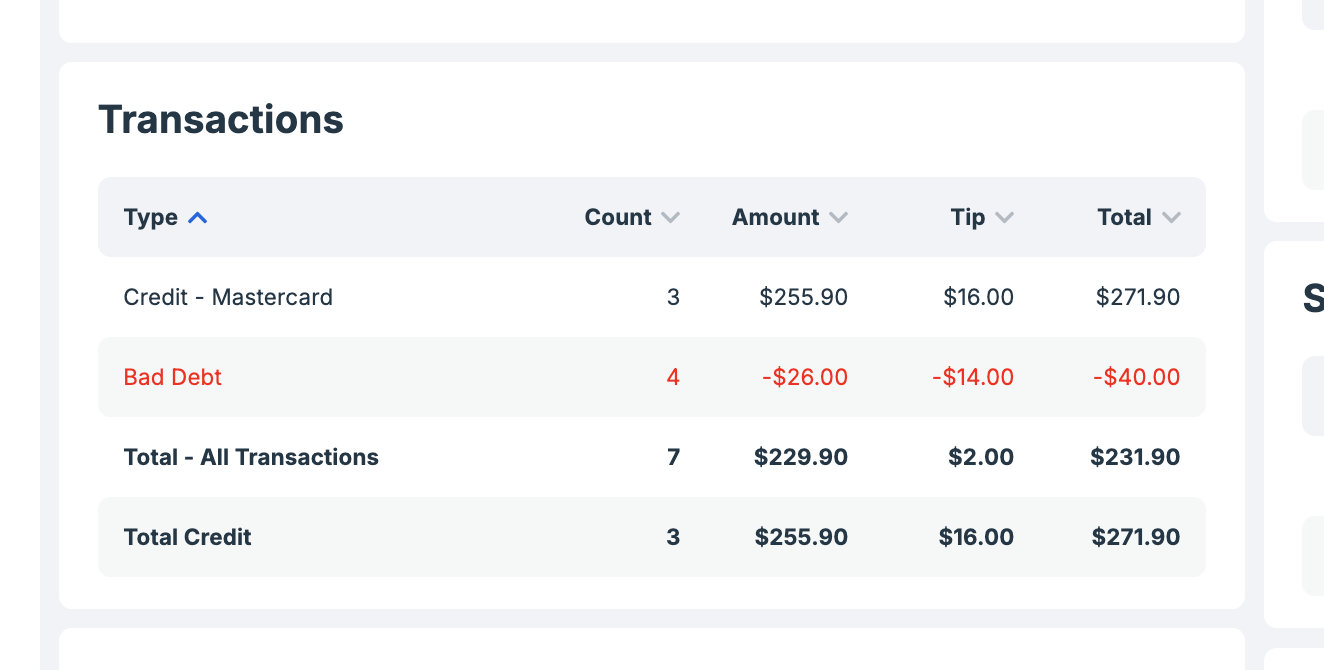Sort by the Count column header text

click(x=617, y=217)
